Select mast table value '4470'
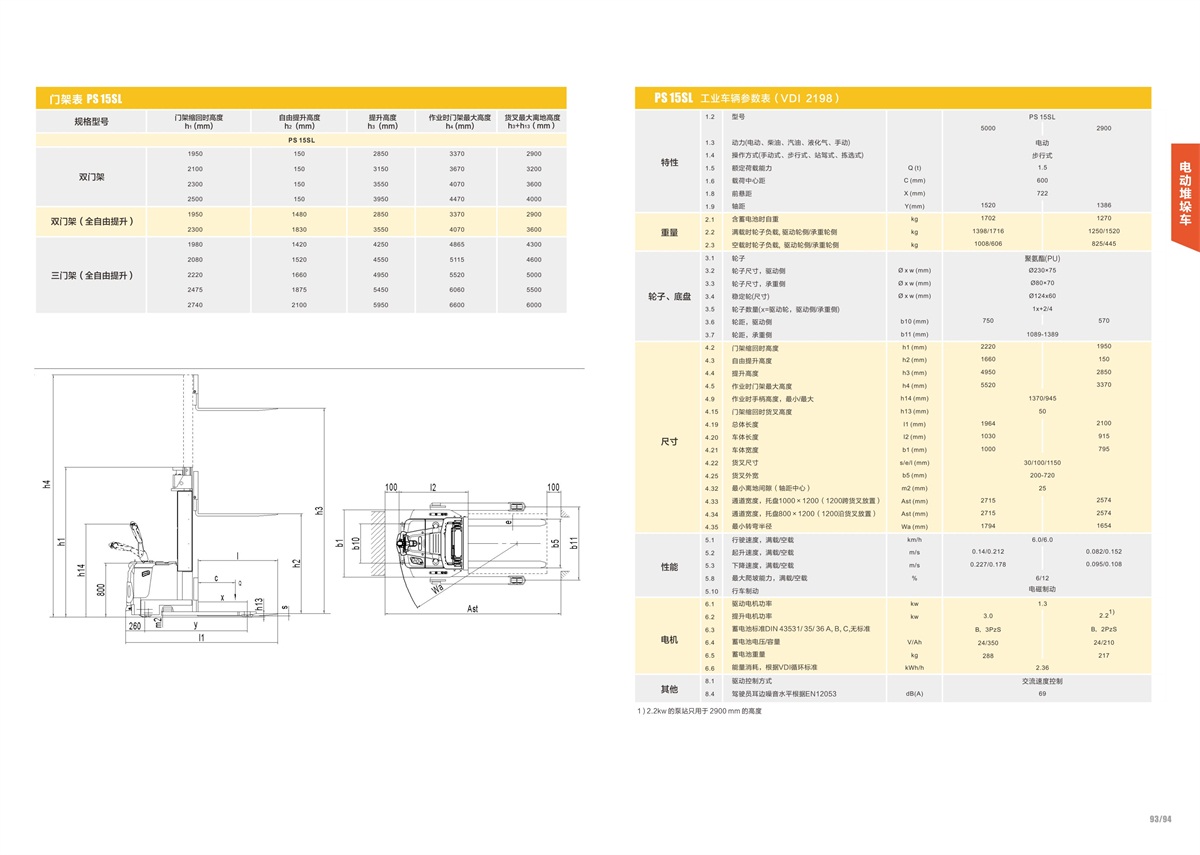Screen dimensions: 1200x855 457,199
